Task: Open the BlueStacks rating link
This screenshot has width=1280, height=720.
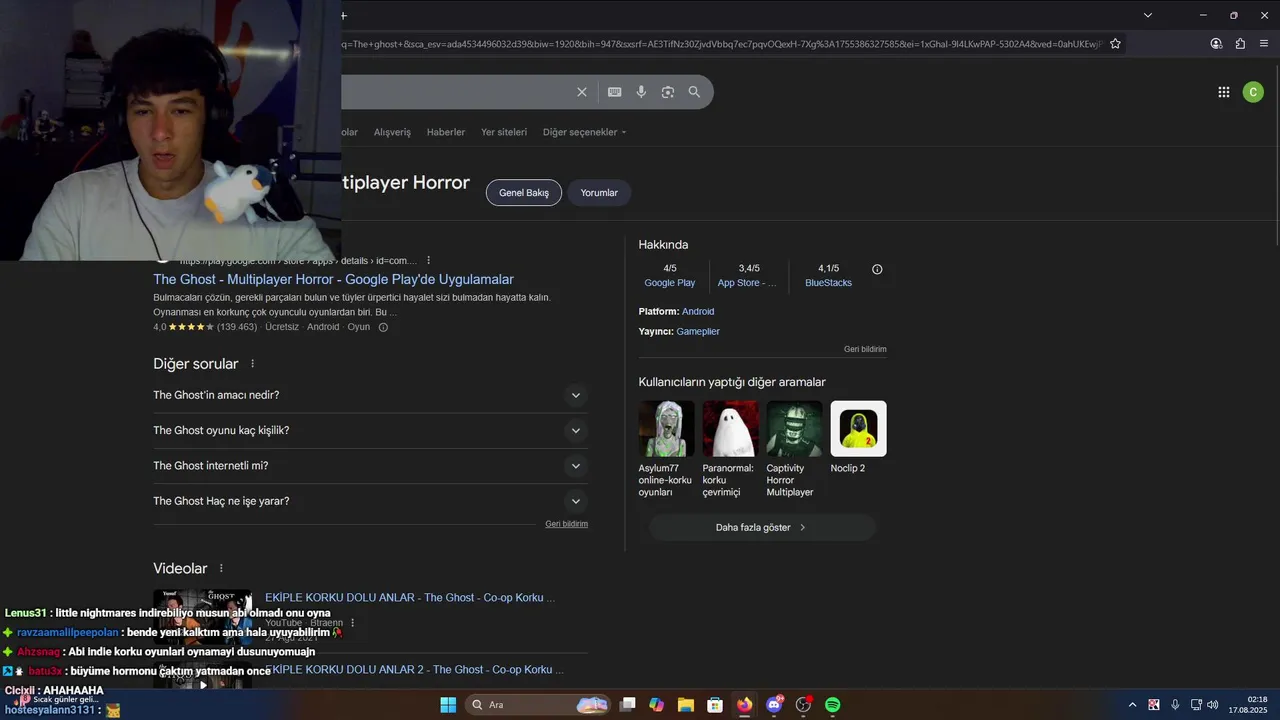Action: point(828,283)
